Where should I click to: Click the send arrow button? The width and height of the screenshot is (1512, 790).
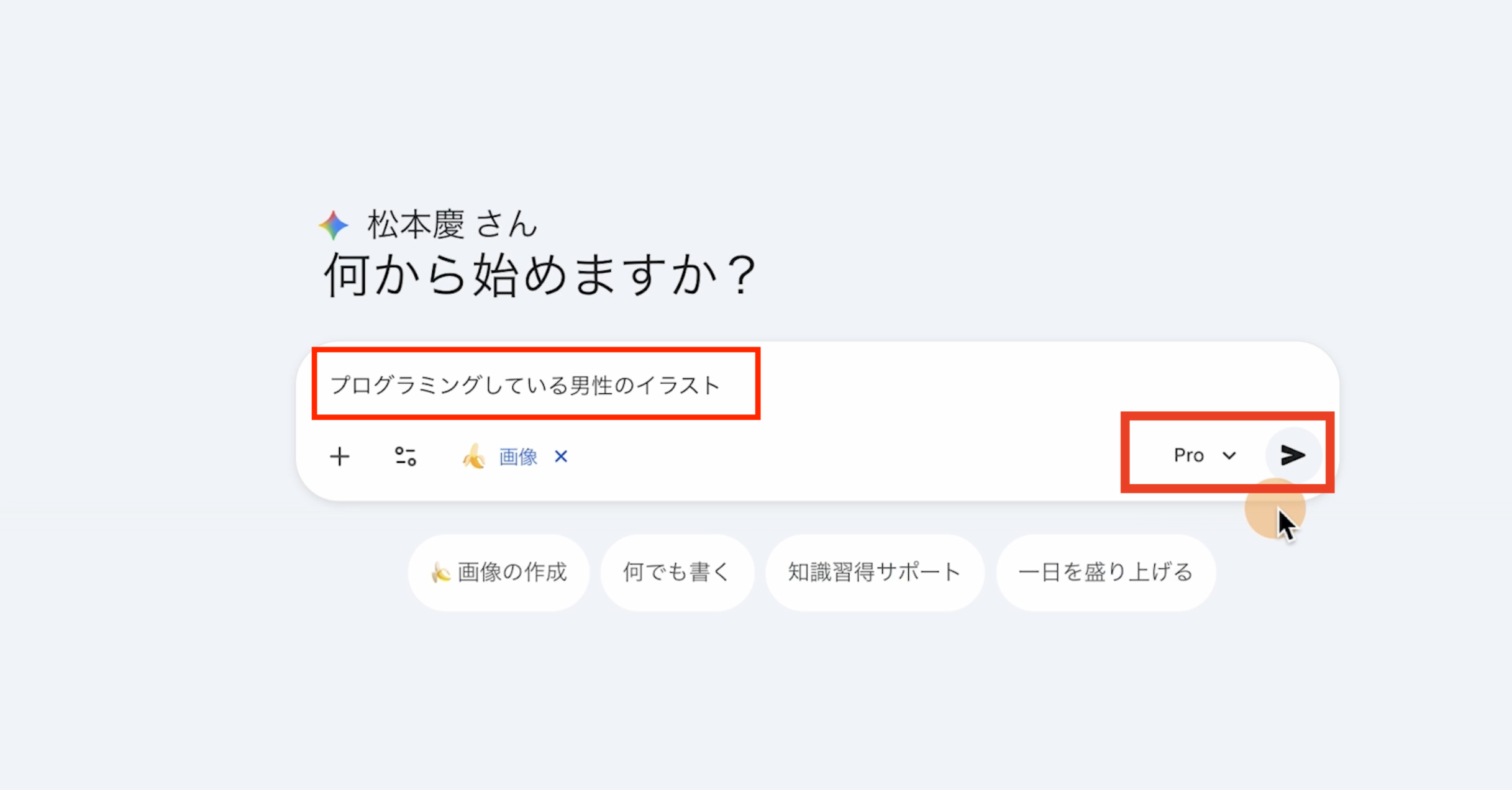(x=1293, y=455)
